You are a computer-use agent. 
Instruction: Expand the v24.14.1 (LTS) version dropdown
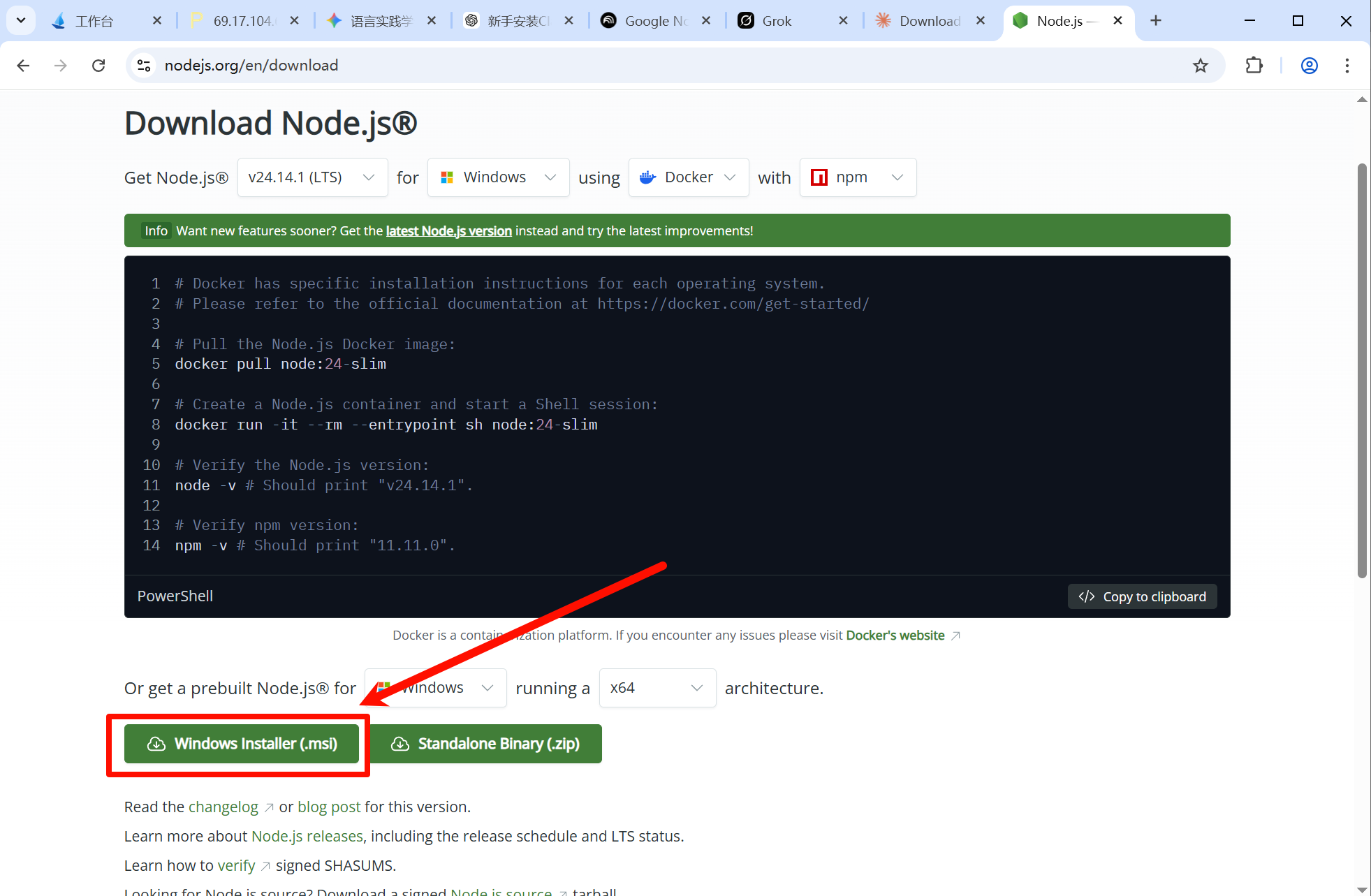(x=311, y=177)
